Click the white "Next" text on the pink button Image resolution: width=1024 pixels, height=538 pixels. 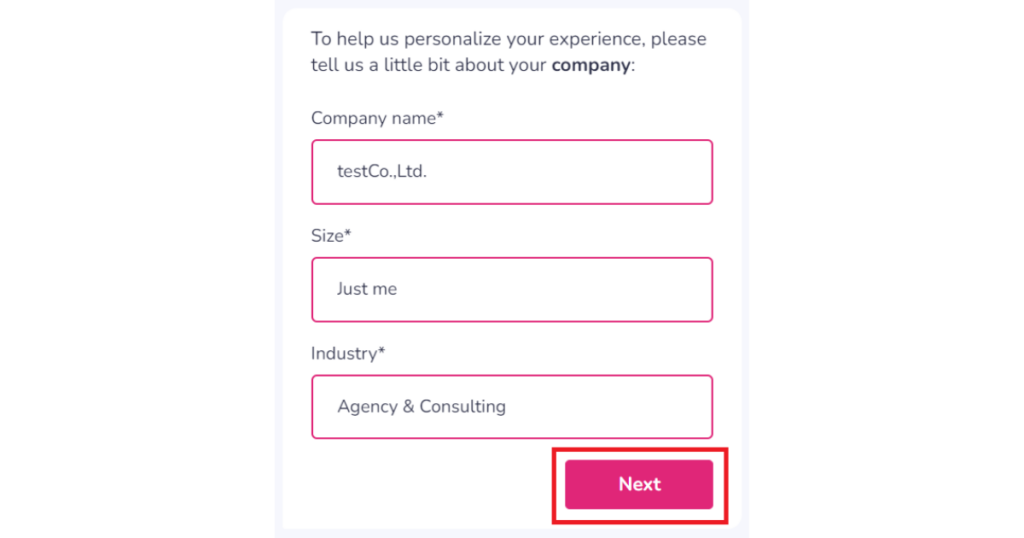[x=639, y=485]
